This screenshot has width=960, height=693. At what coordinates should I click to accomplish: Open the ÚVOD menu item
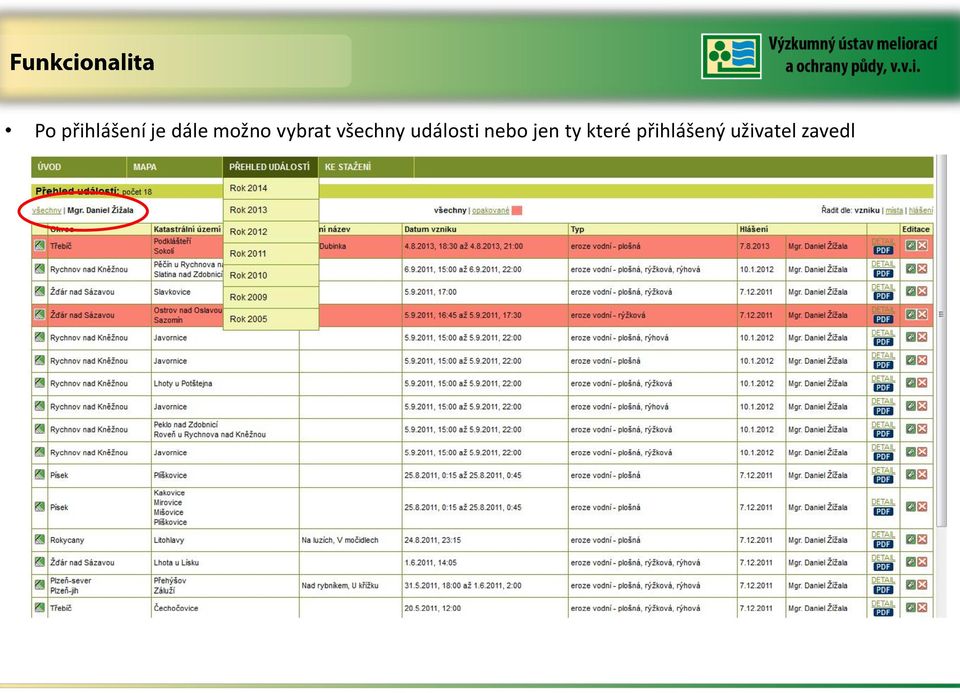click(x=79, y=167)
